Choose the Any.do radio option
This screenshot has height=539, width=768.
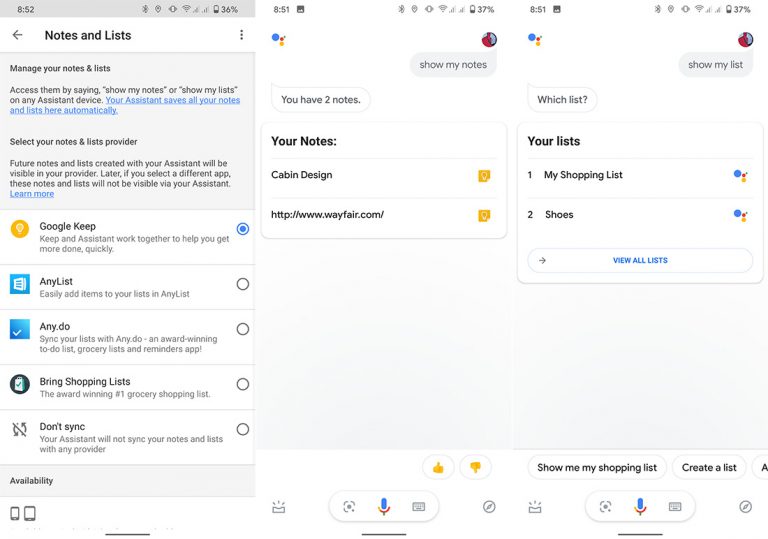click(242, 329)
